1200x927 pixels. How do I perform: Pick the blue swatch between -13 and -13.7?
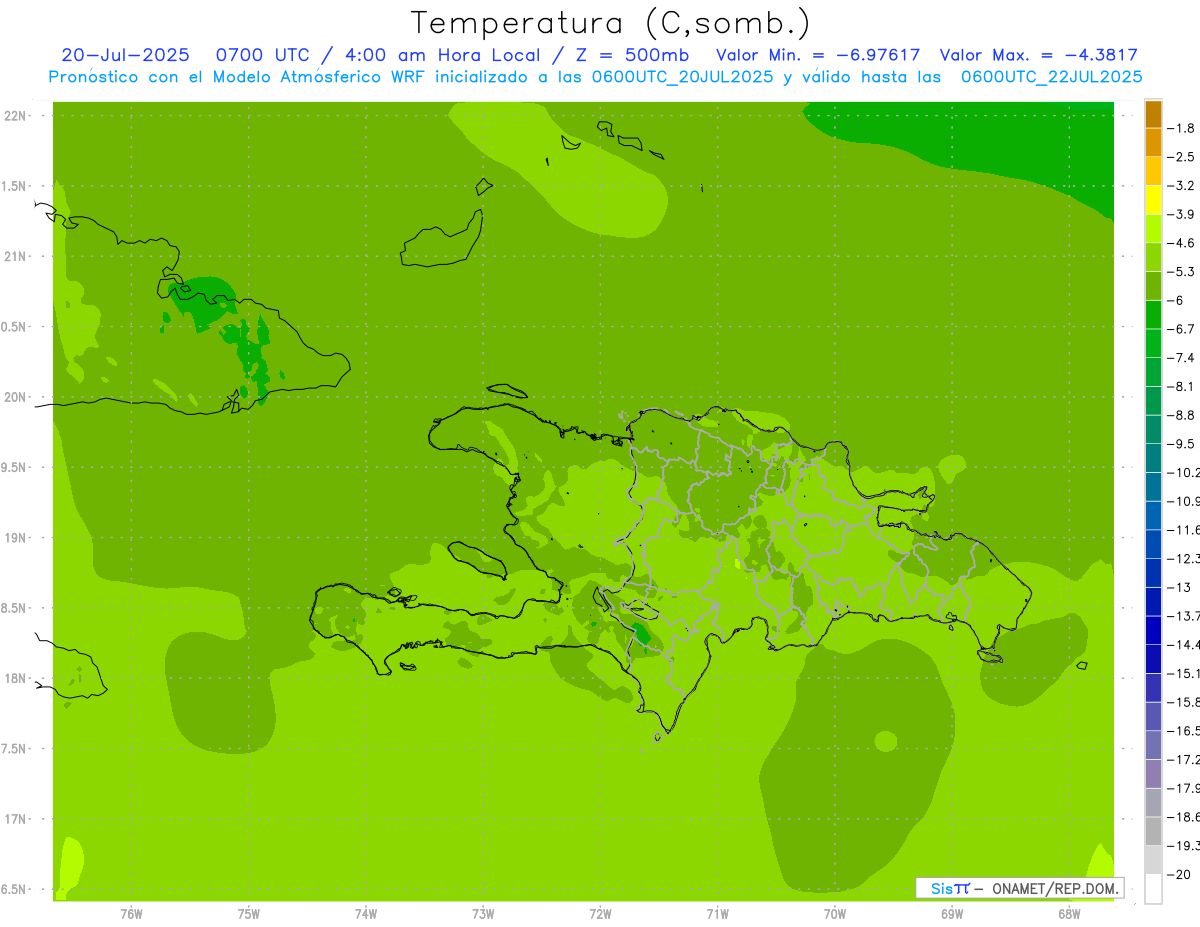click(1153, 602)
